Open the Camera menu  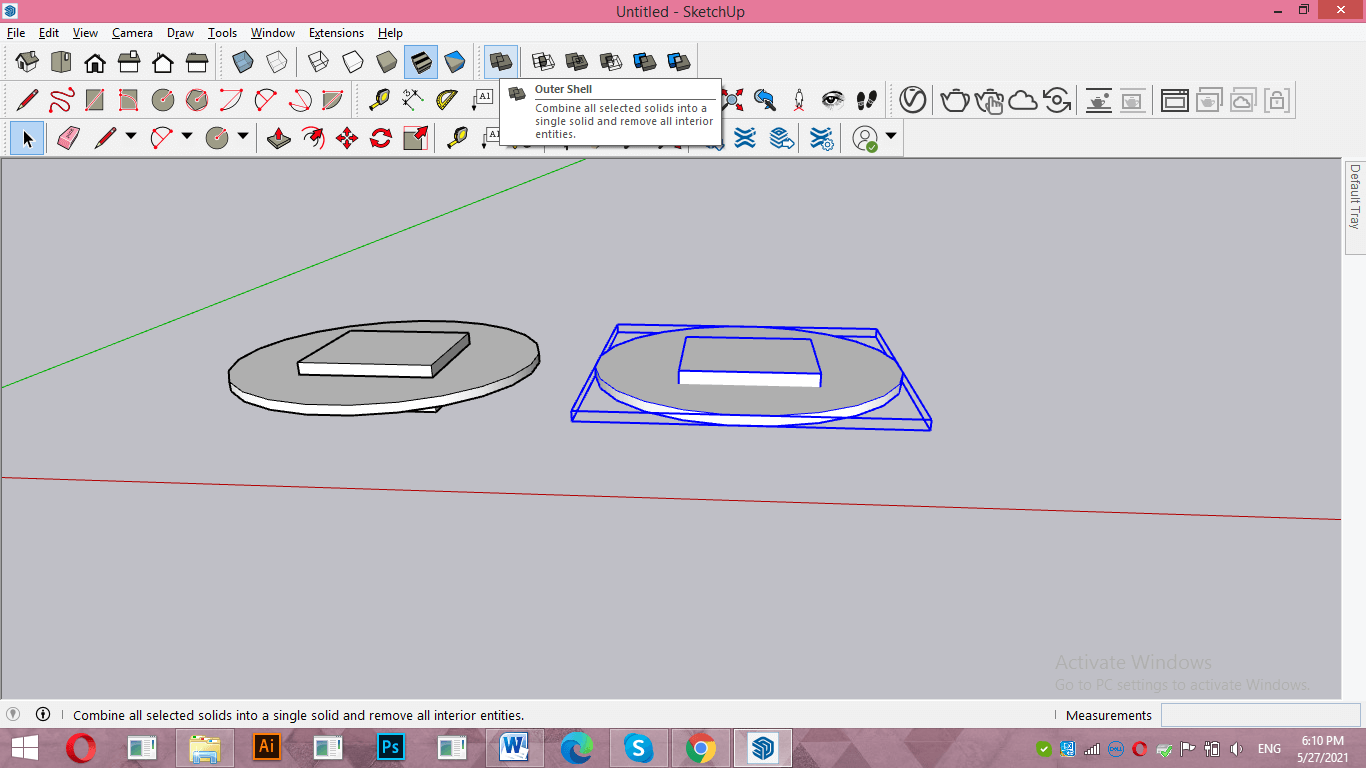[132, 33]
